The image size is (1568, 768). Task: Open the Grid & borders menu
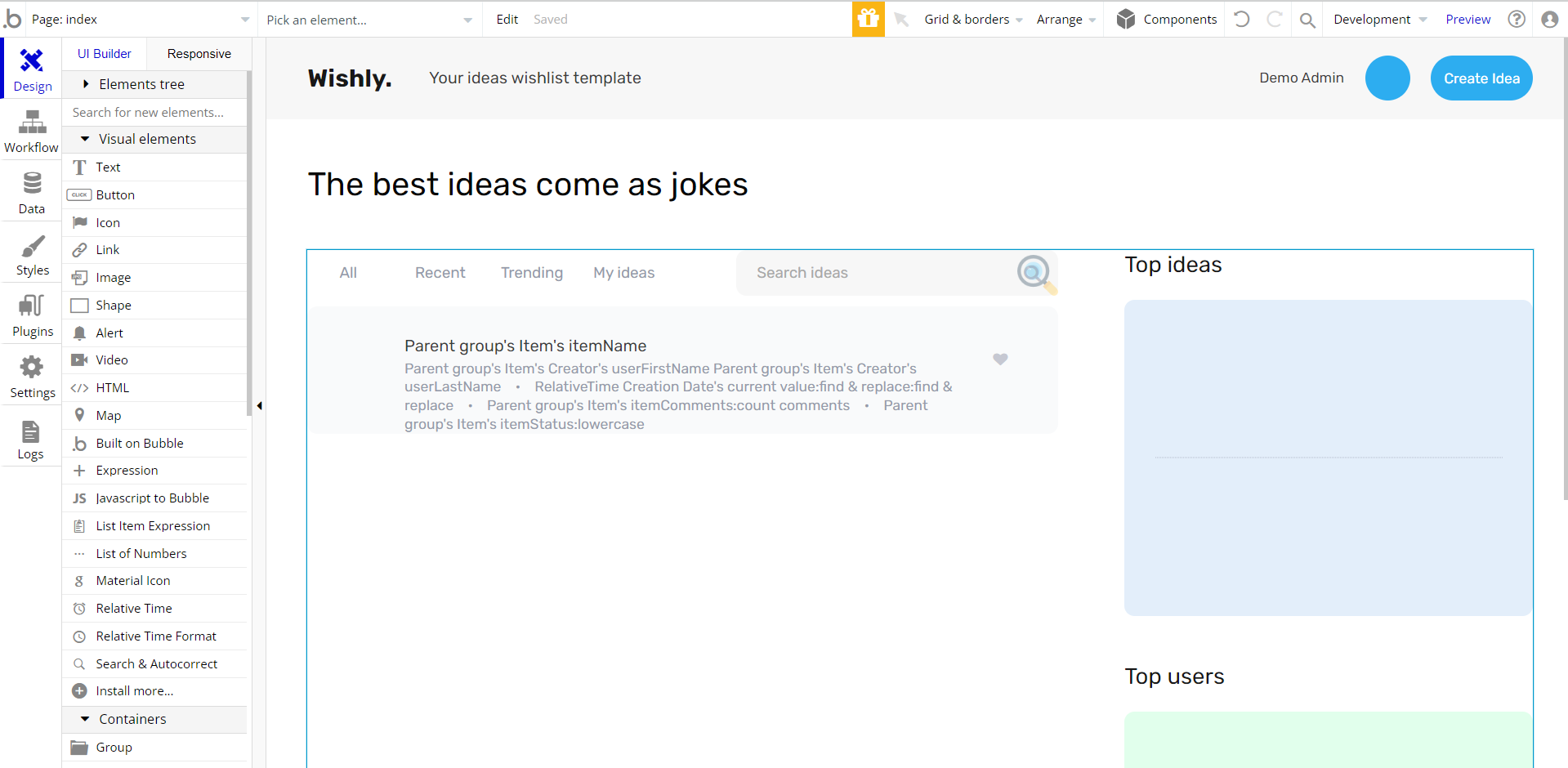click(x=972, y=19)
